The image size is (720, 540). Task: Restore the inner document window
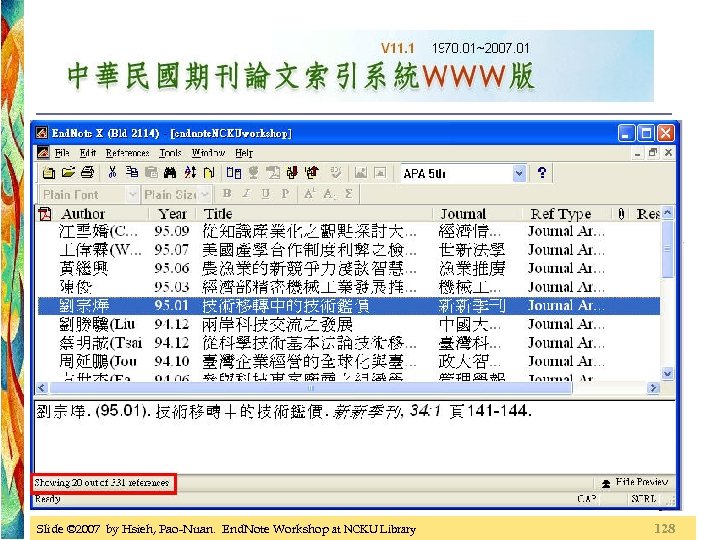652,153
